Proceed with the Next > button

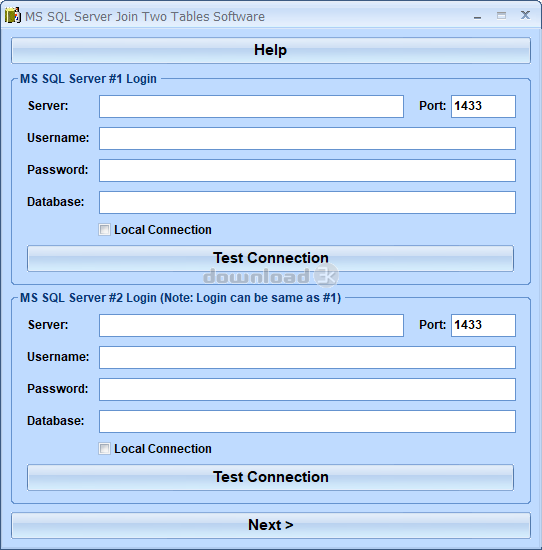[271, 525]
